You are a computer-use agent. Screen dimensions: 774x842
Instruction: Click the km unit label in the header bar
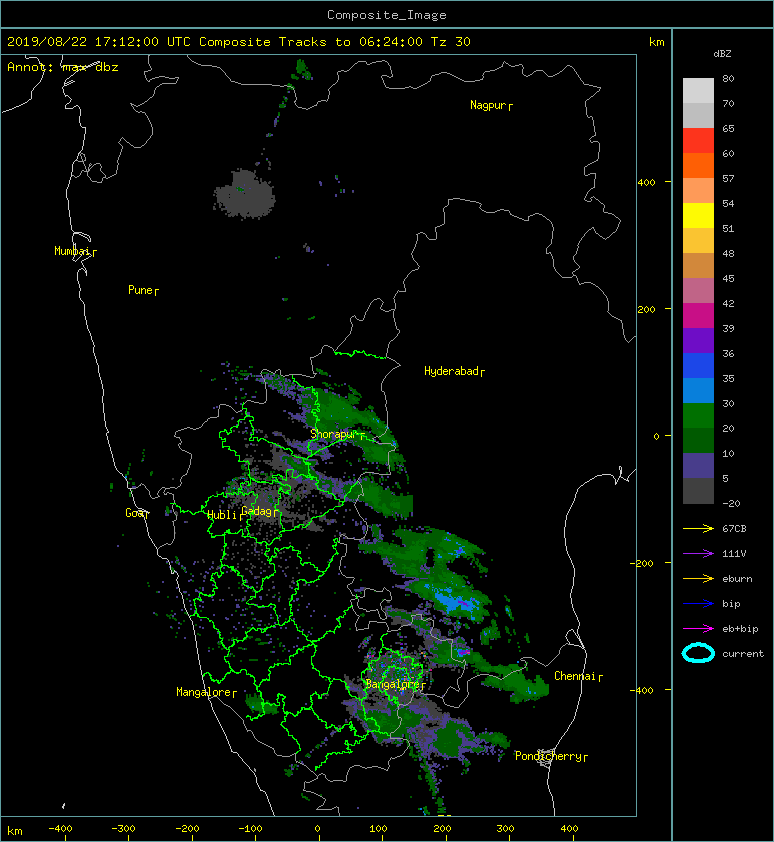(657, 42)
